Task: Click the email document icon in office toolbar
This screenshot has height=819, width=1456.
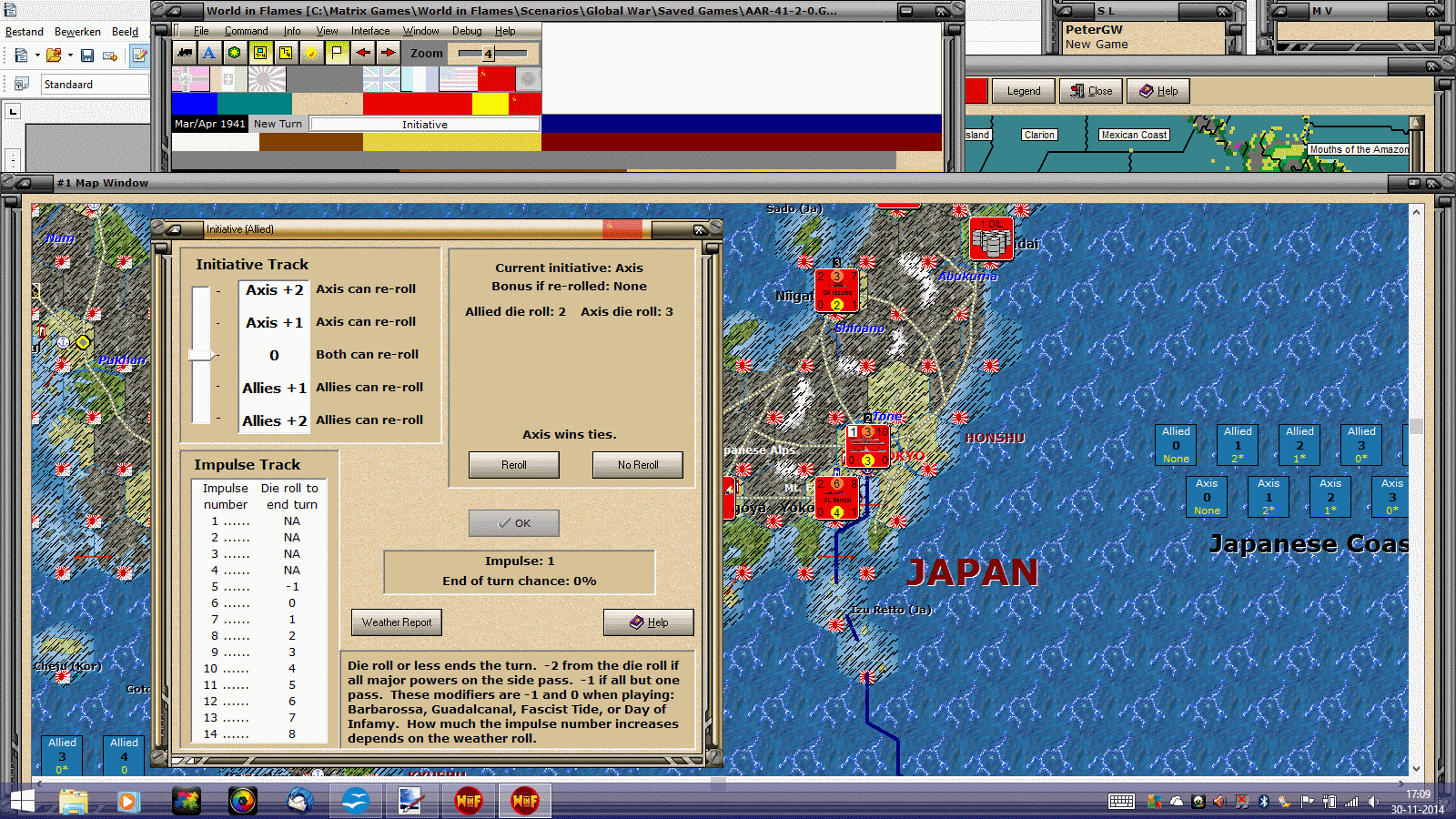Action: tap(110, 56)
